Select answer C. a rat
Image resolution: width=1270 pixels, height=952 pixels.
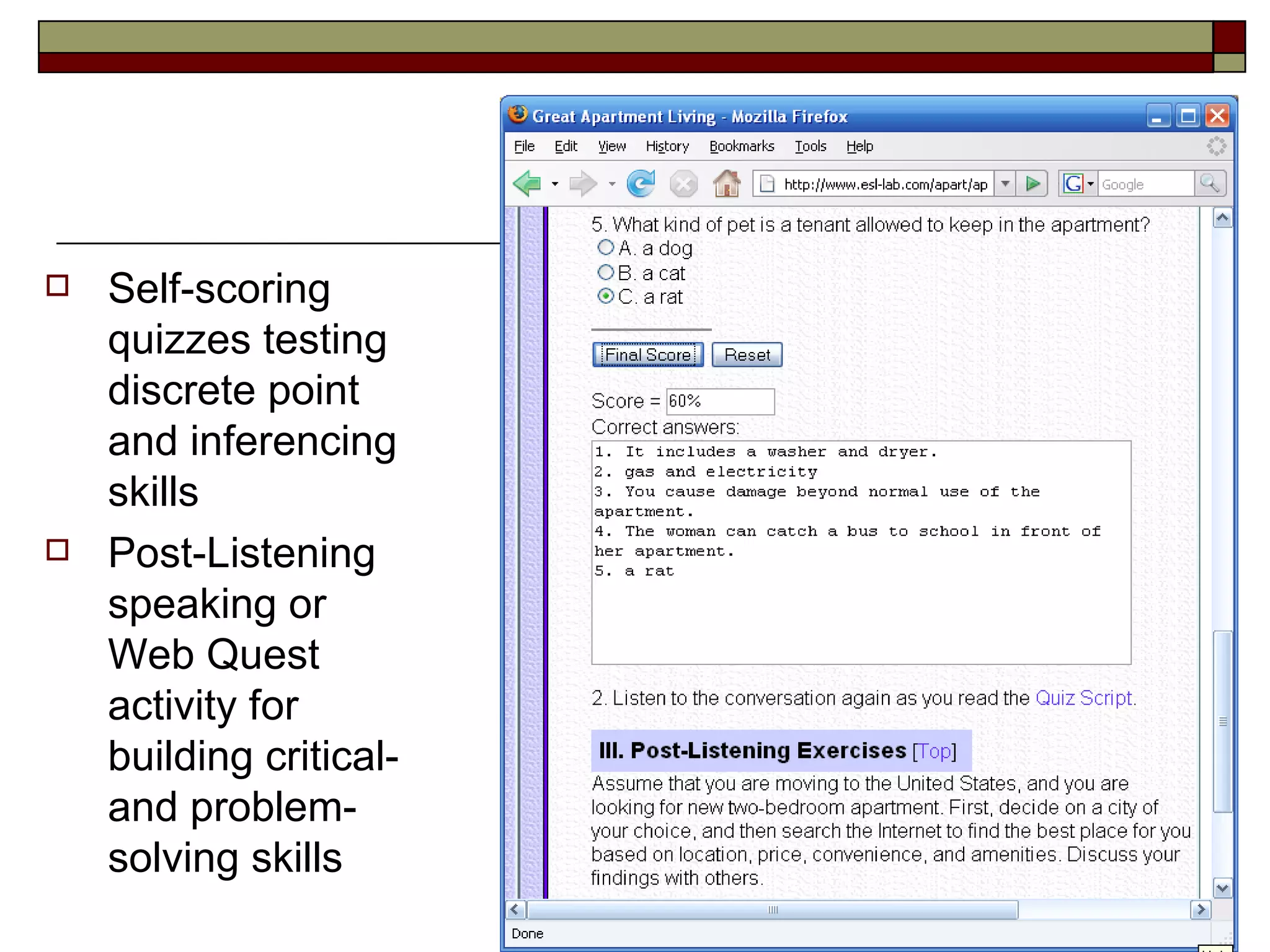[x=605, y=296]
